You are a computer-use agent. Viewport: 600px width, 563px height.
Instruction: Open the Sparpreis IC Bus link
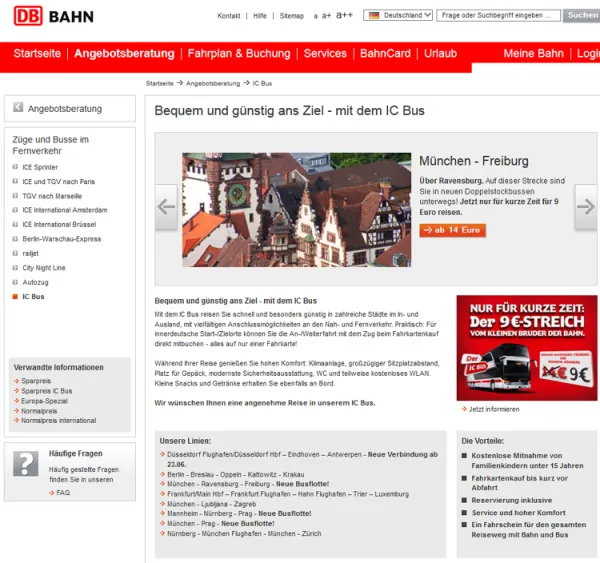48,391
